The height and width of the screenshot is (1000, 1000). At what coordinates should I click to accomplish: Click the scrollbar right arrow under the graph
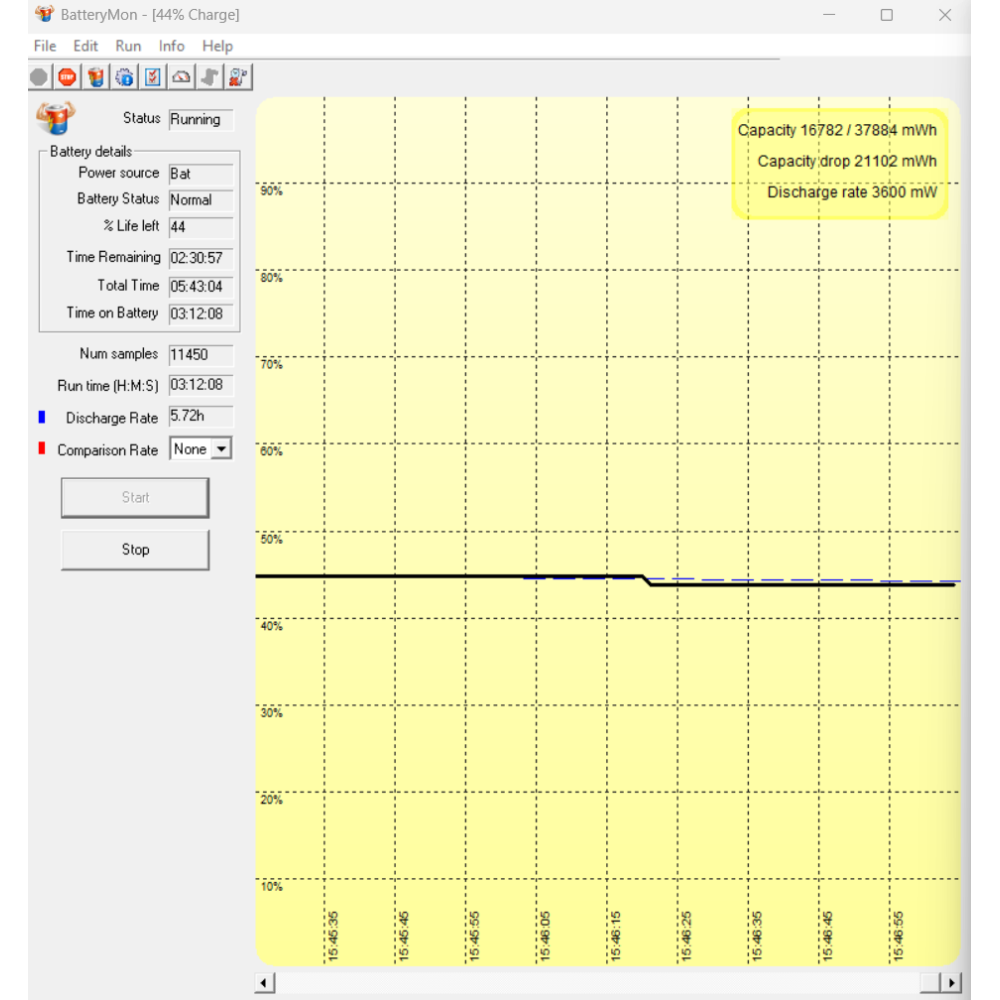(951, 982)
